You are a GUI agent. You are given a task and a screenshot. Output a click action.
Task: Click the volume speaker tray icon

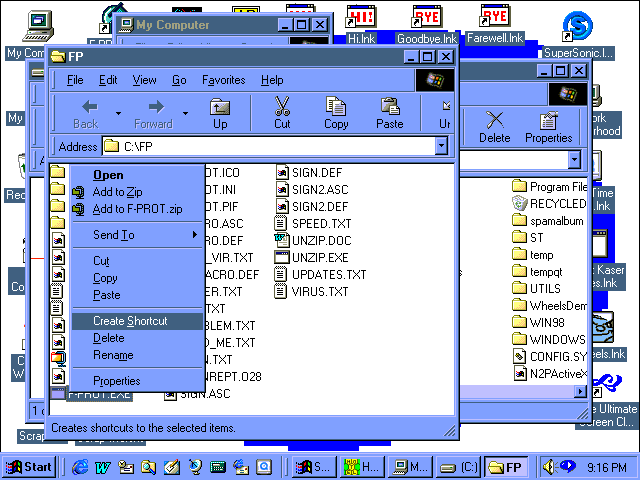pos(549,467)
